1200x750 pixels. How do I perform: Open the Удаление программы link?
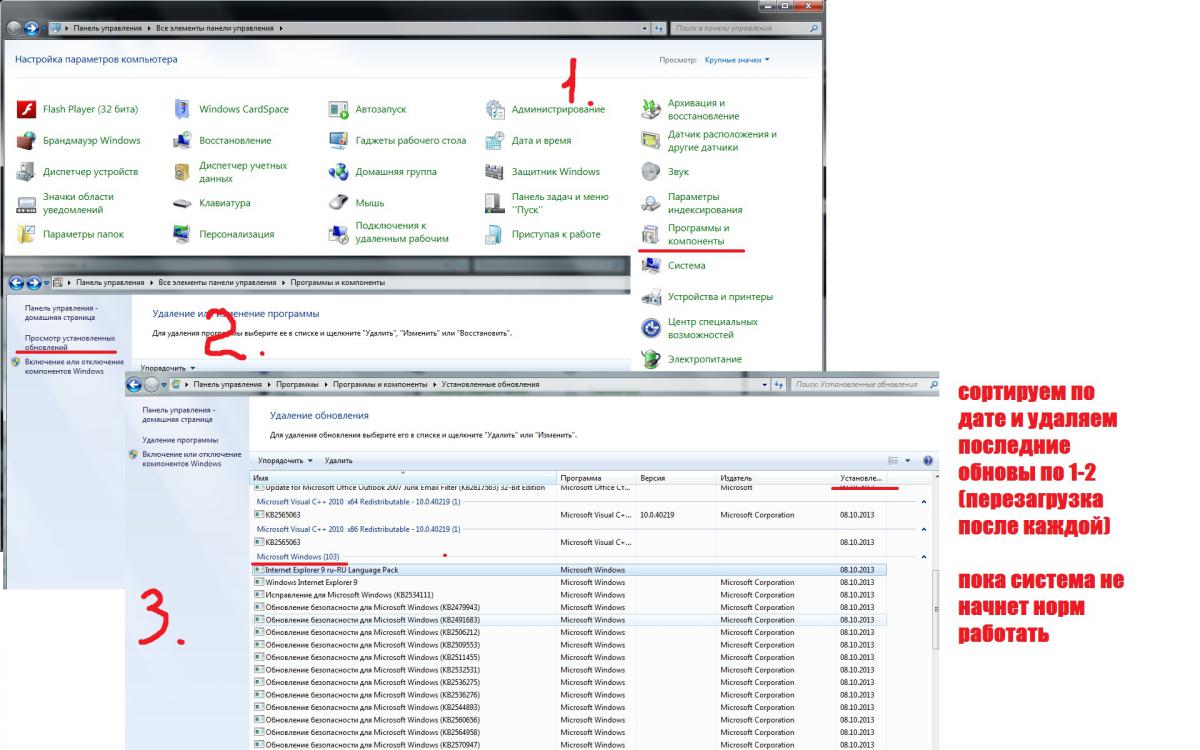tap(180, 440)
